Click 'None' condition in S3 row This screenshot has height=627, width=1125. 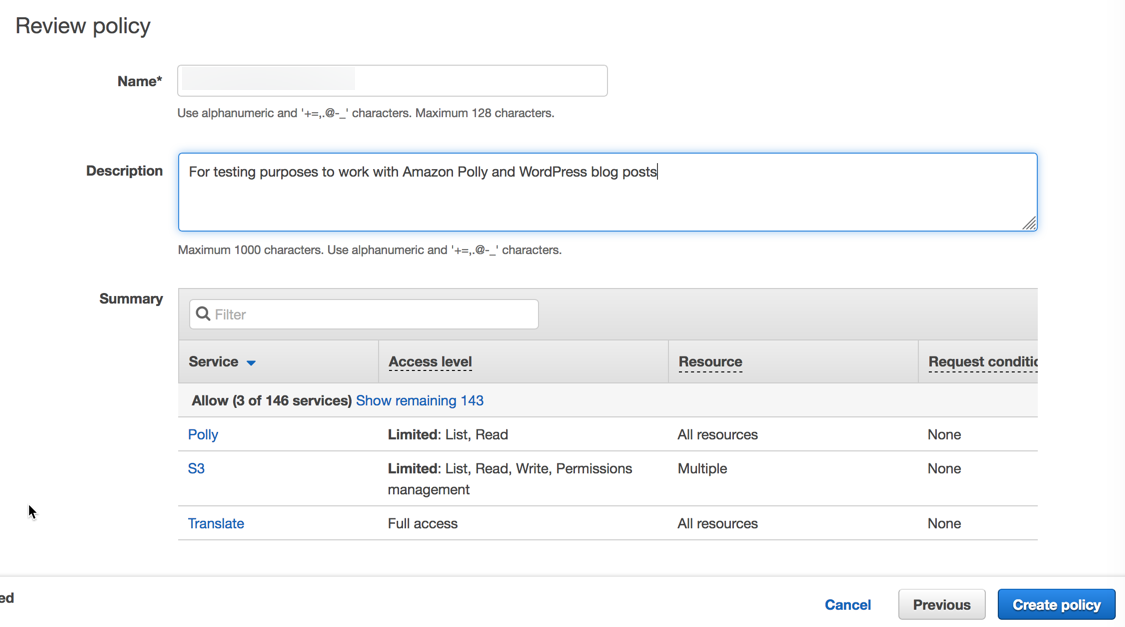tap(944, 468)
